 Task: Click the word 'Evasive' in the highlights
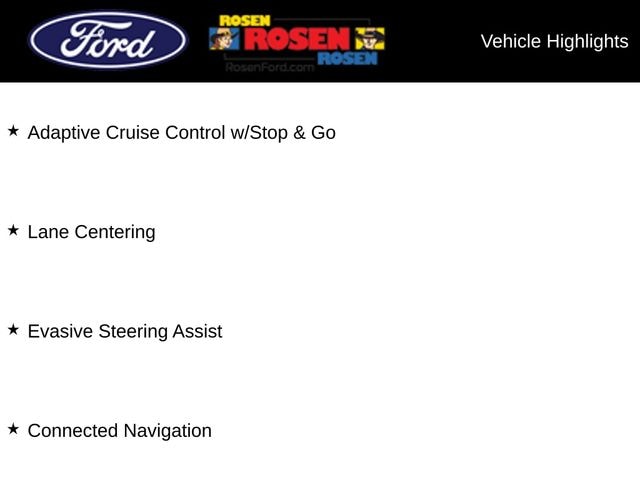click(60, 331)
